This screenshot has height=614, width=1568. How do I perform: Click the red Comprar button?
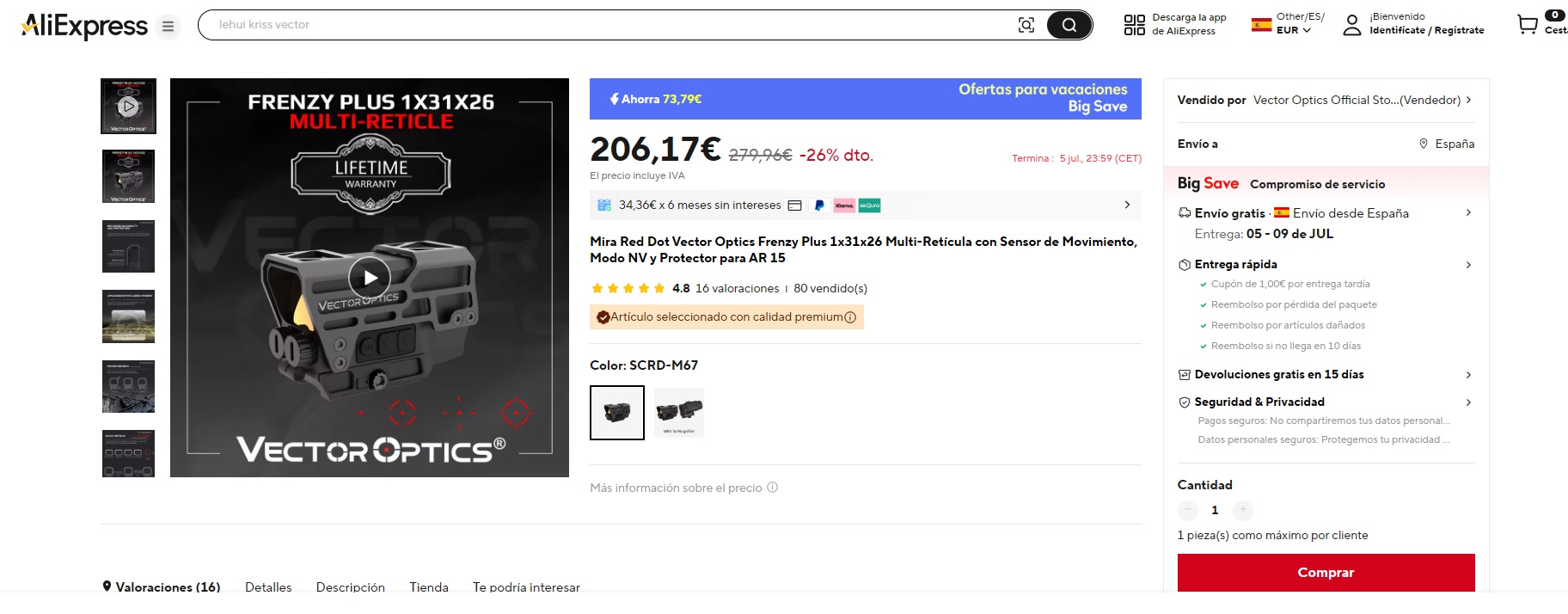(1326, 573)
